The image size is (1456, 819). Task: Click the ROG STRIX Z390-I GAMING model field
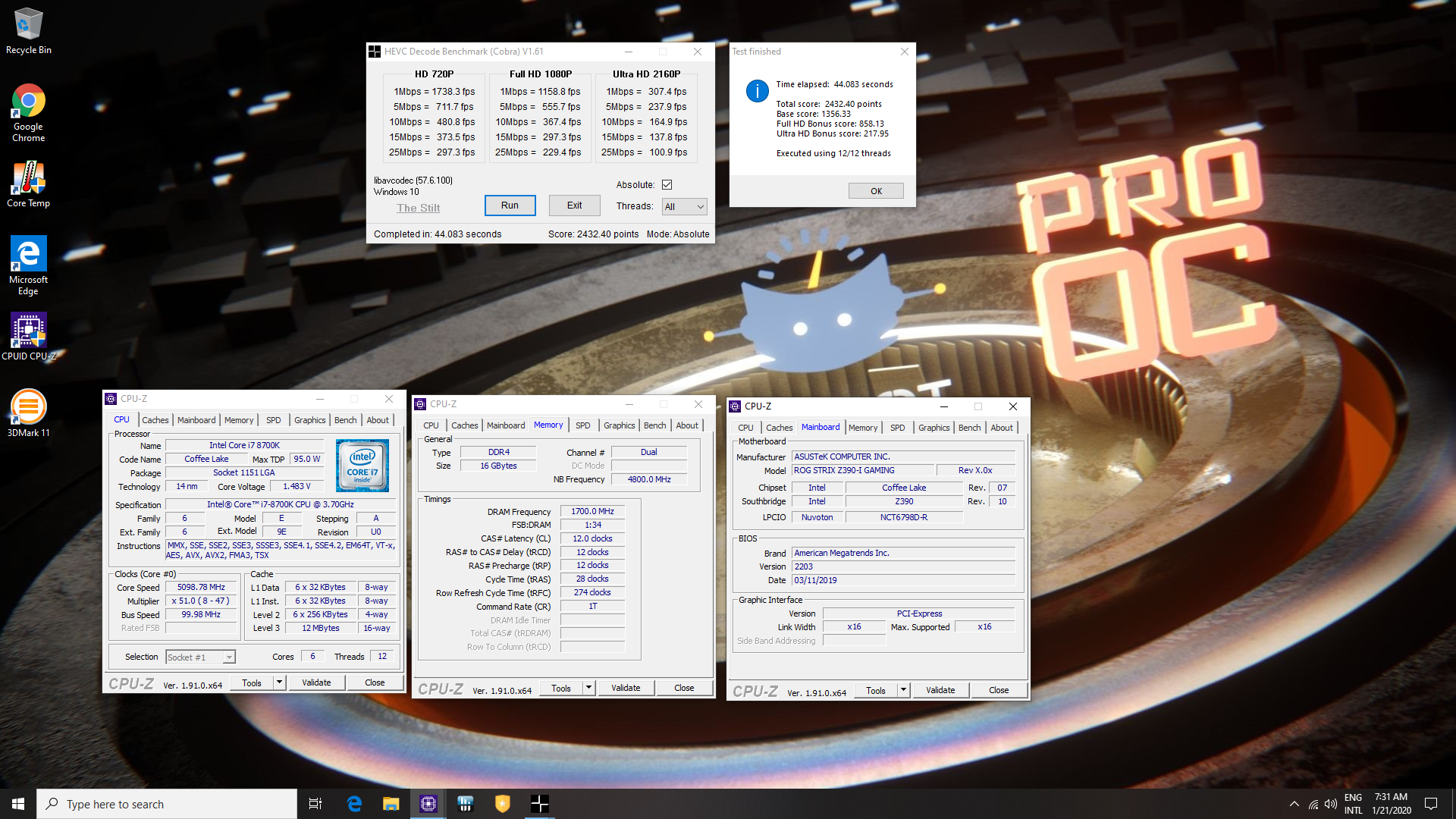click(x=864, y=471)
